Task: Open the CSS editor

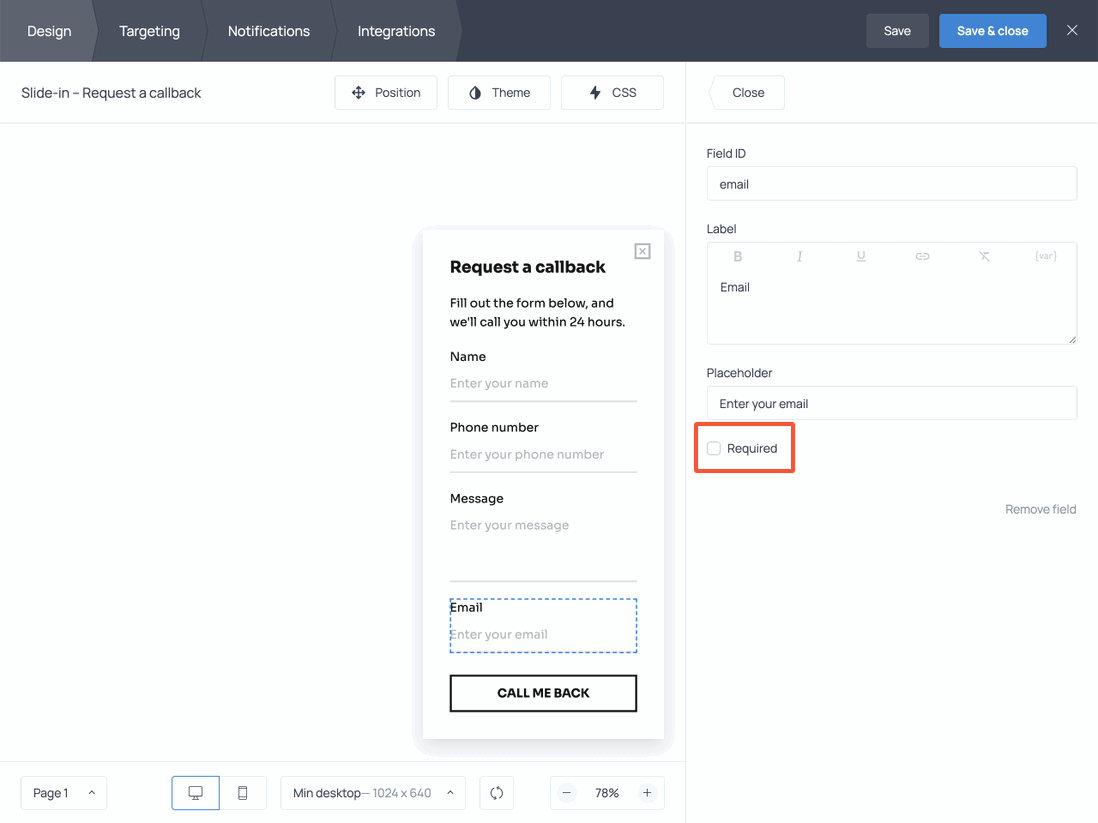Action: pyautogui.click(x=612, y=92)
